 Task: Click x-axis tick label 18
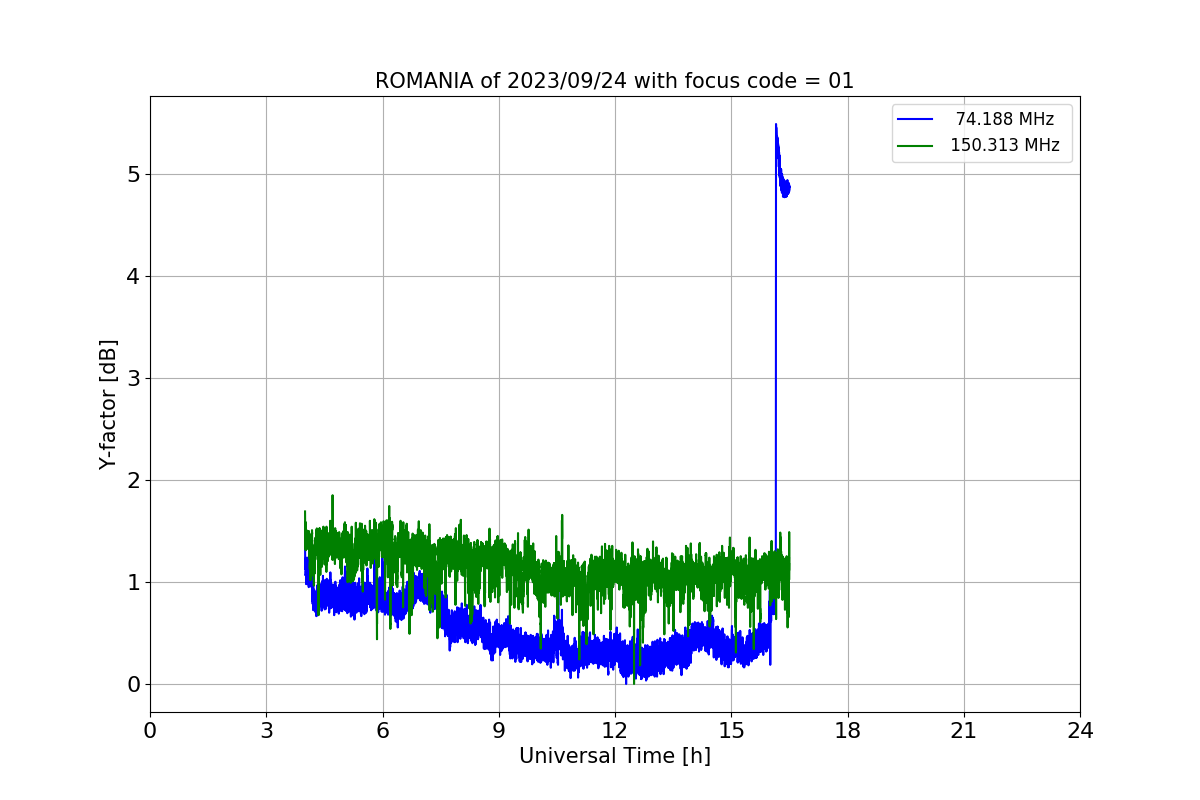847,731
